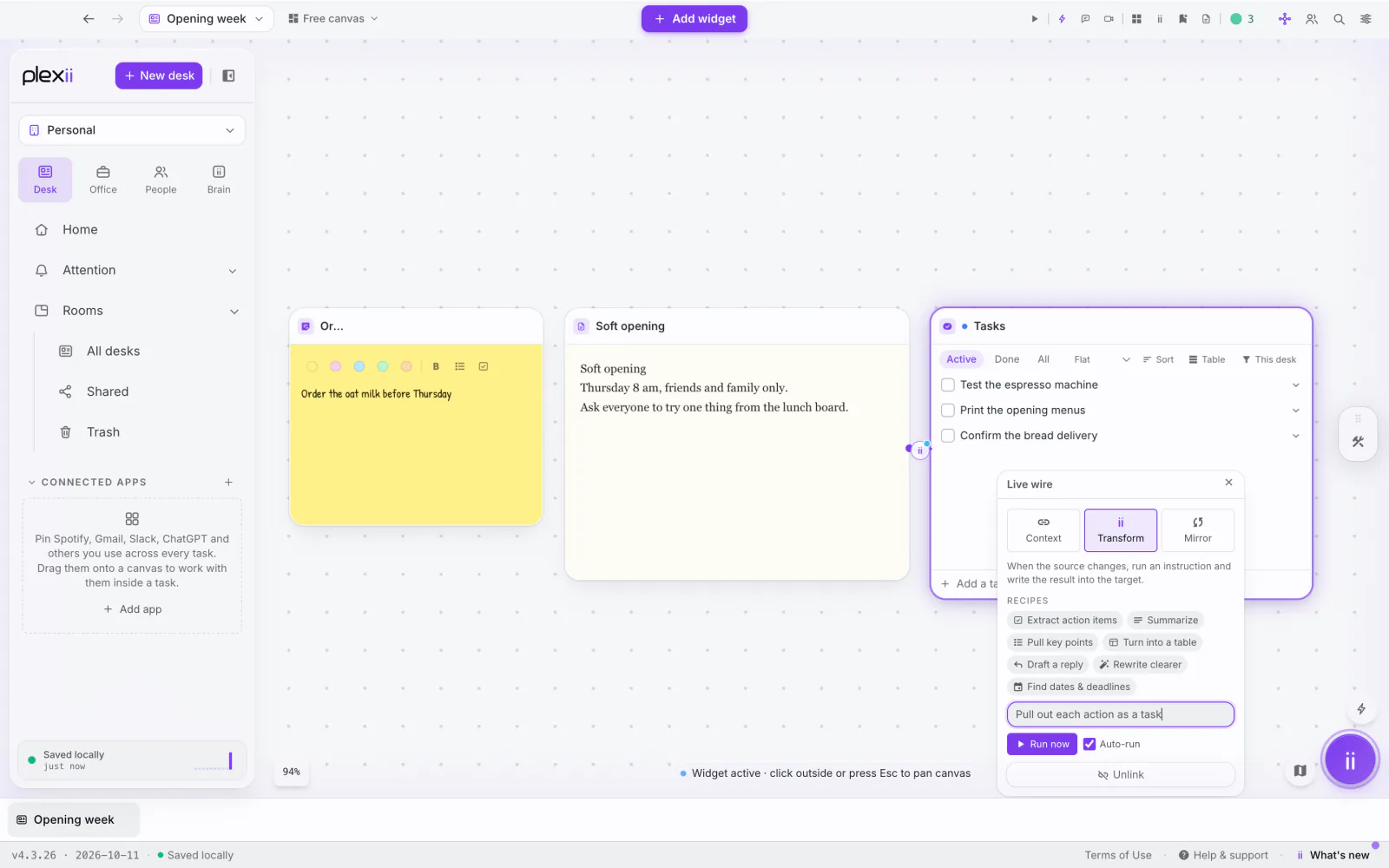Viewport: 1389px width, 868px height.
Task: Click the Add widget button
Action: click(x=694, y=18)
